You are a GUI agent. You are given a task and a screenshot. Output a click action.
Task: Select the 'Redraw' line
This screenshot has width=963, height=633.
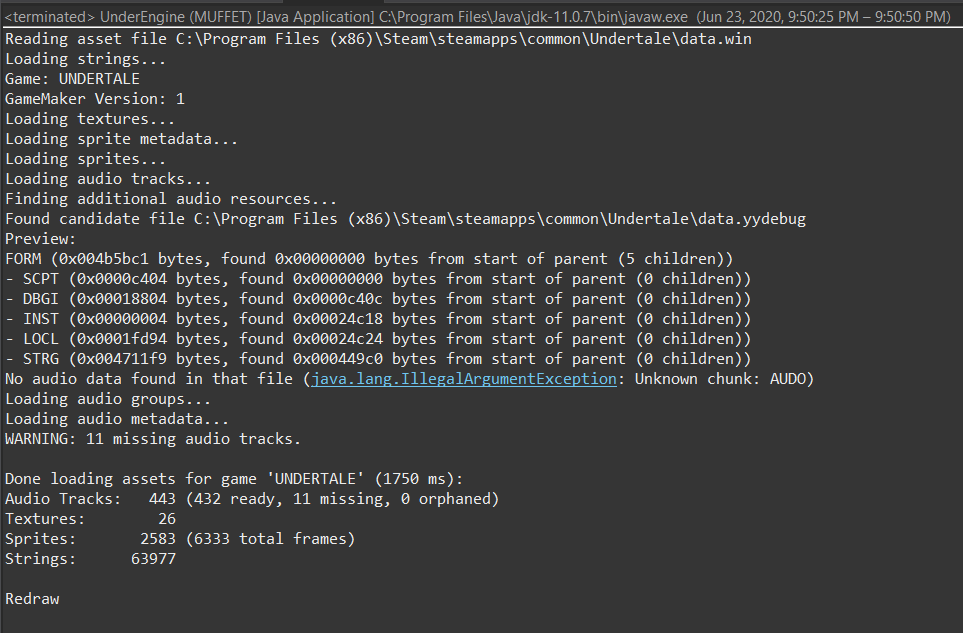click(32, 599)
